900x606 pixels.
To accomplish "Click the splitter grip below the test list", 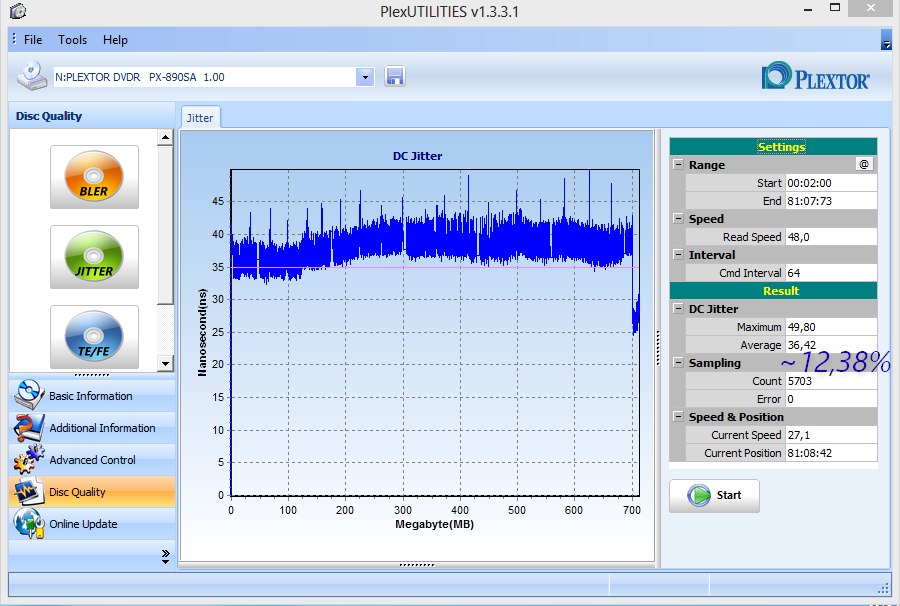I will (92, 375).
